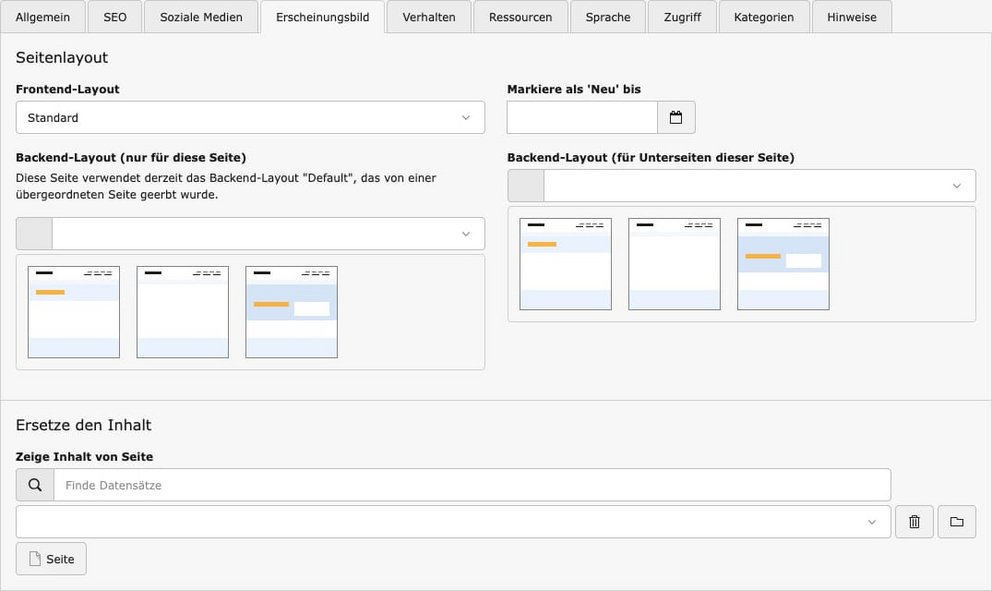
Task: Open the Frontend-Layout dropdown
Action: (250, 118)
